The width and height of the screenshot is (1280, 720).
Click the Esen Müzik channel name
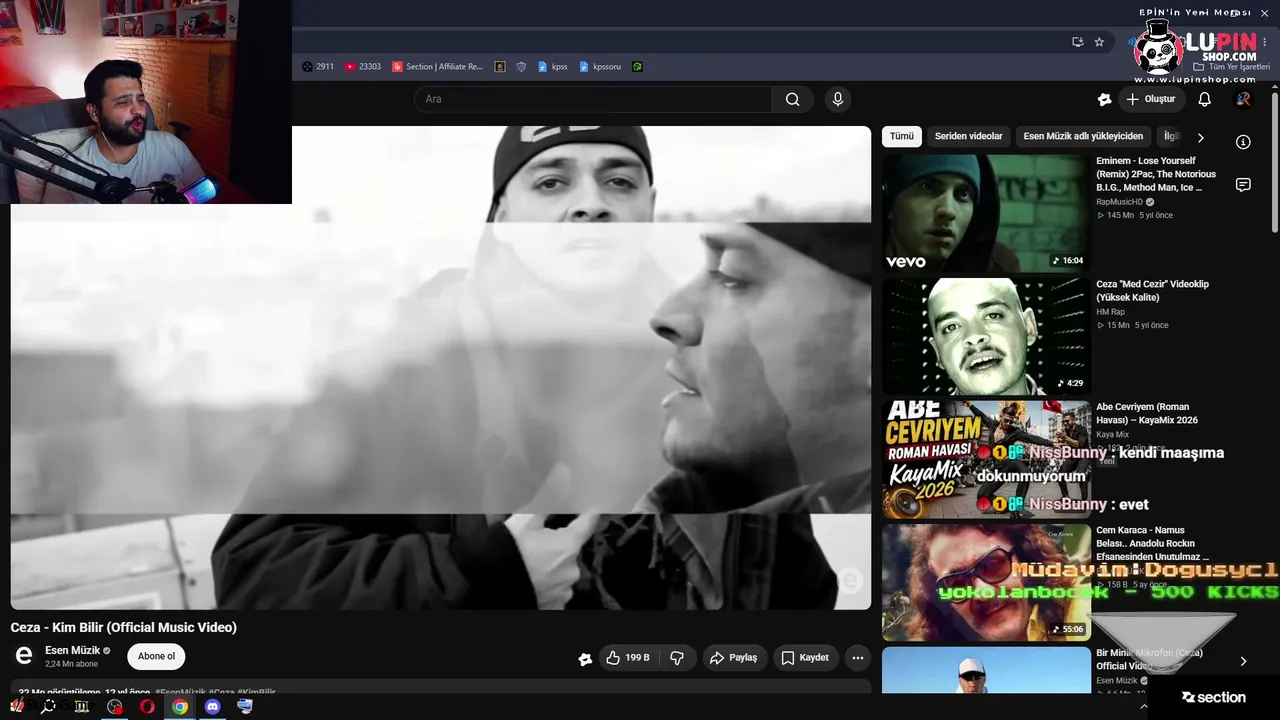(x=72, y=651)
